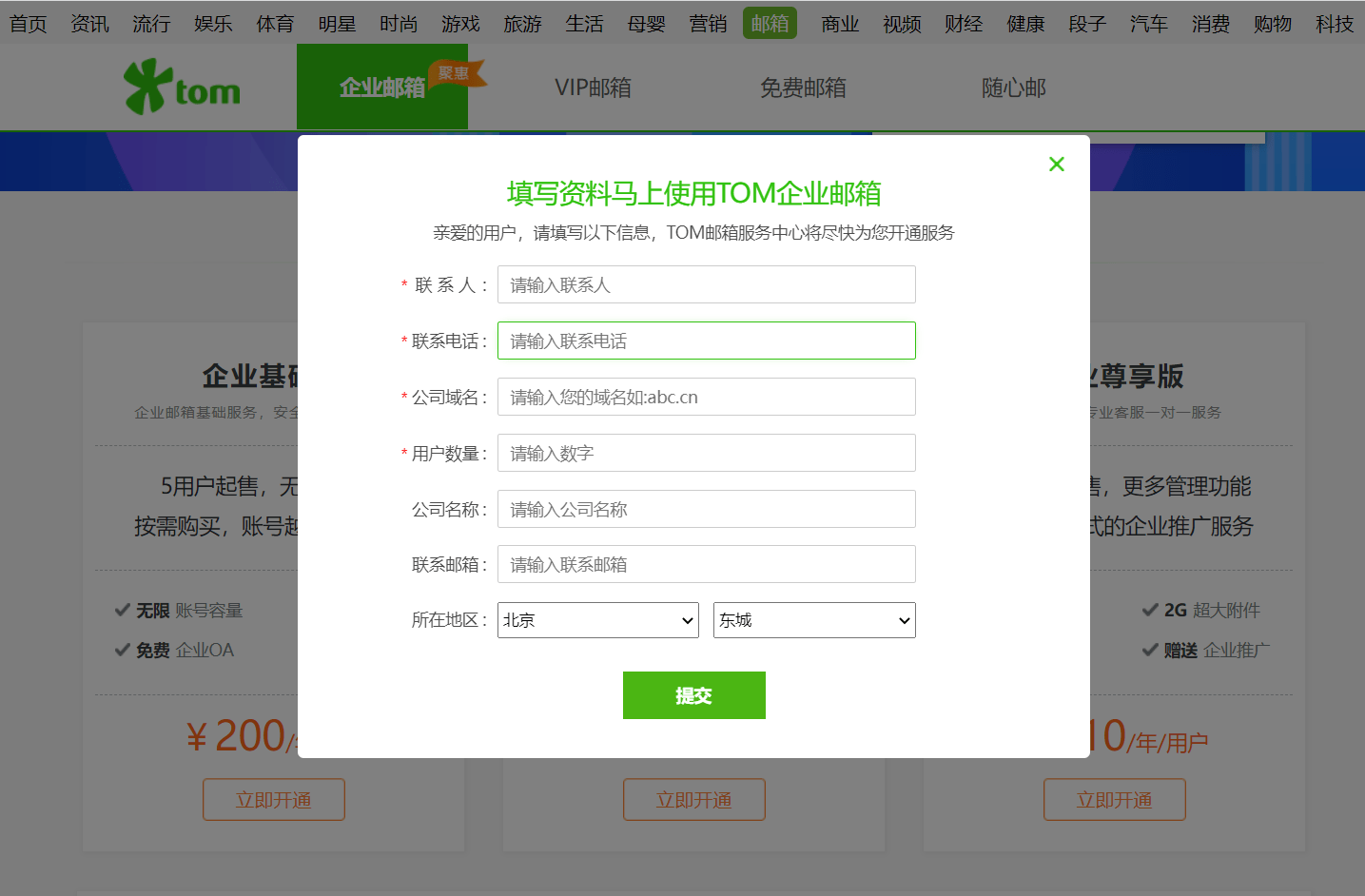Click the 联系邮箱 input field
The height and width of the screenshot is (896, 1365).
(706, 564)
